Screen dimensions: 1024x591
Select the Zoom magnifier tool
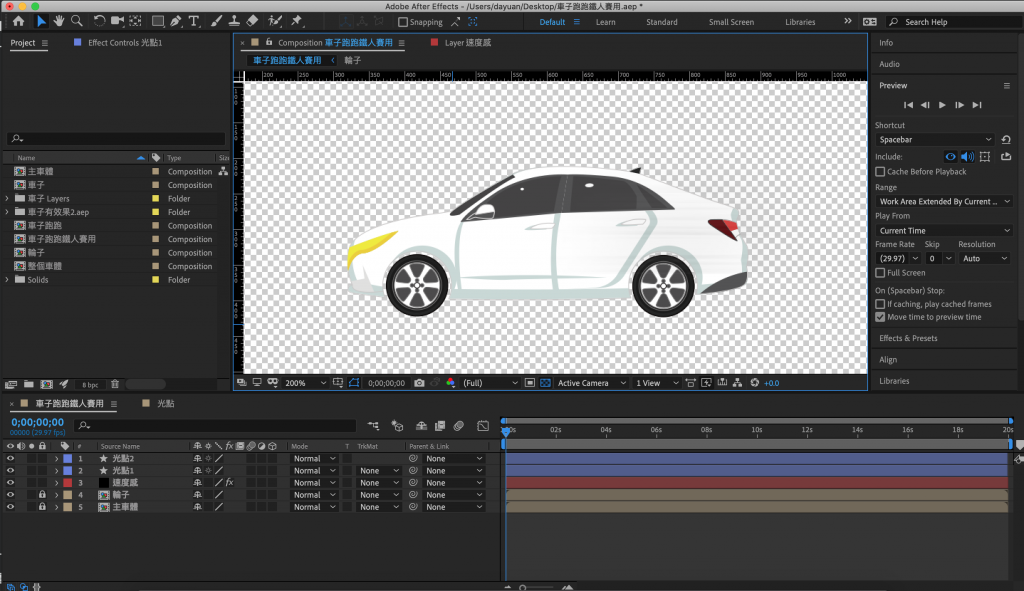78,21
